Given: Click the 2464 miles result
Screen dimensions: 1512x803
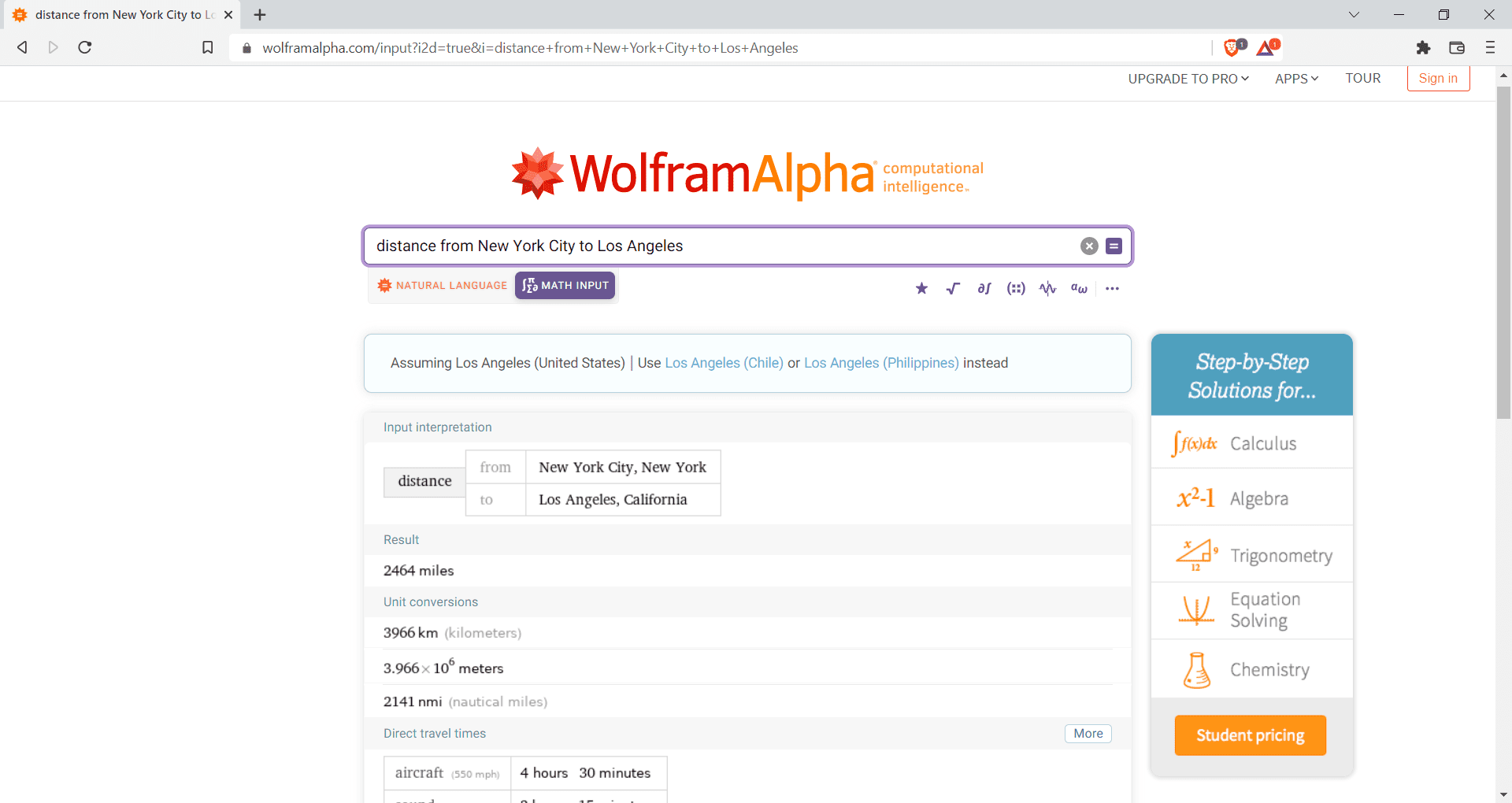Looking at the screenshot, I should pyautogui.click(x=419, y=571).
